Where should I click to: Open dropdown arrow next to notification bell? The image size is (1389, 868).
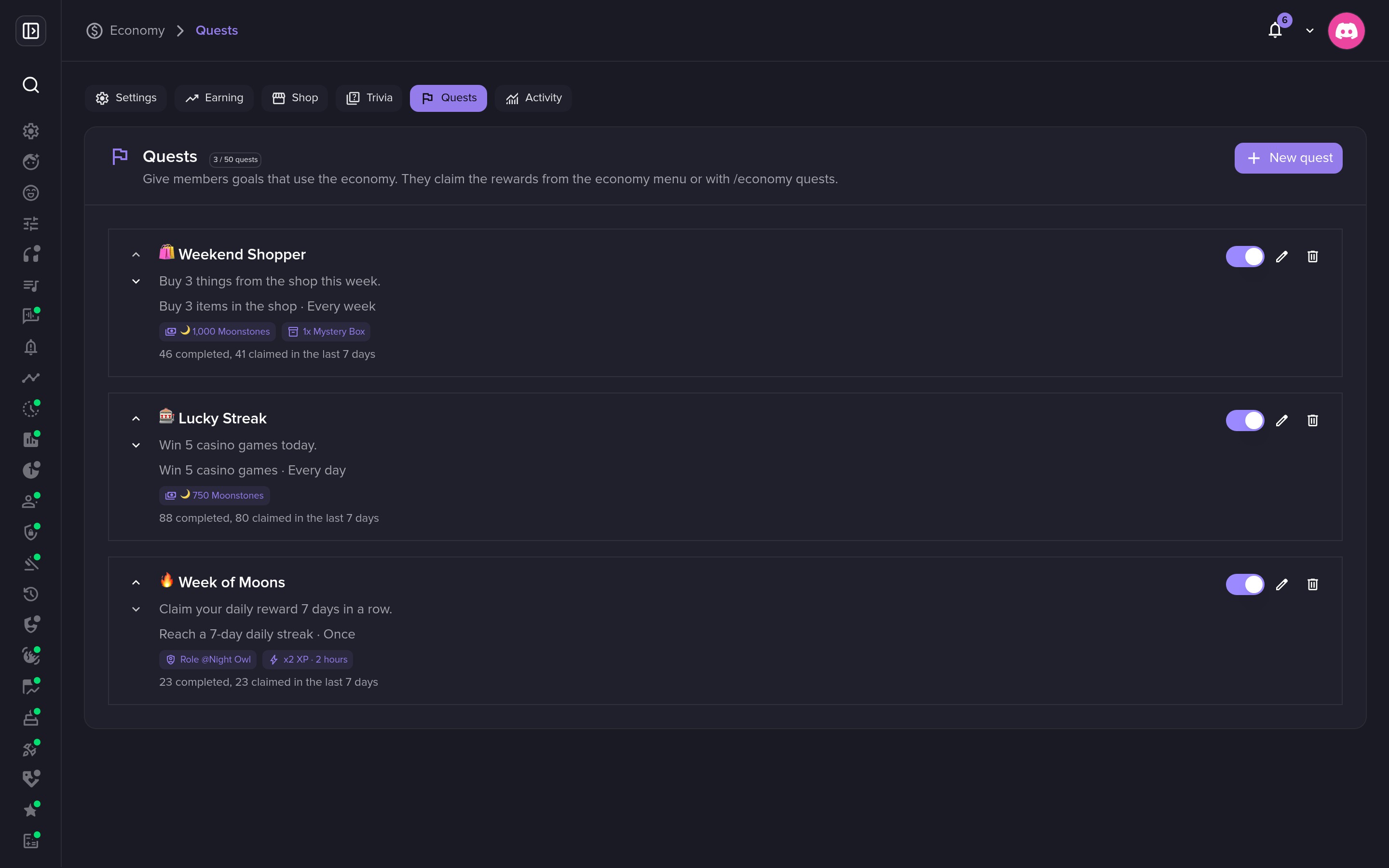[1310, 31]
